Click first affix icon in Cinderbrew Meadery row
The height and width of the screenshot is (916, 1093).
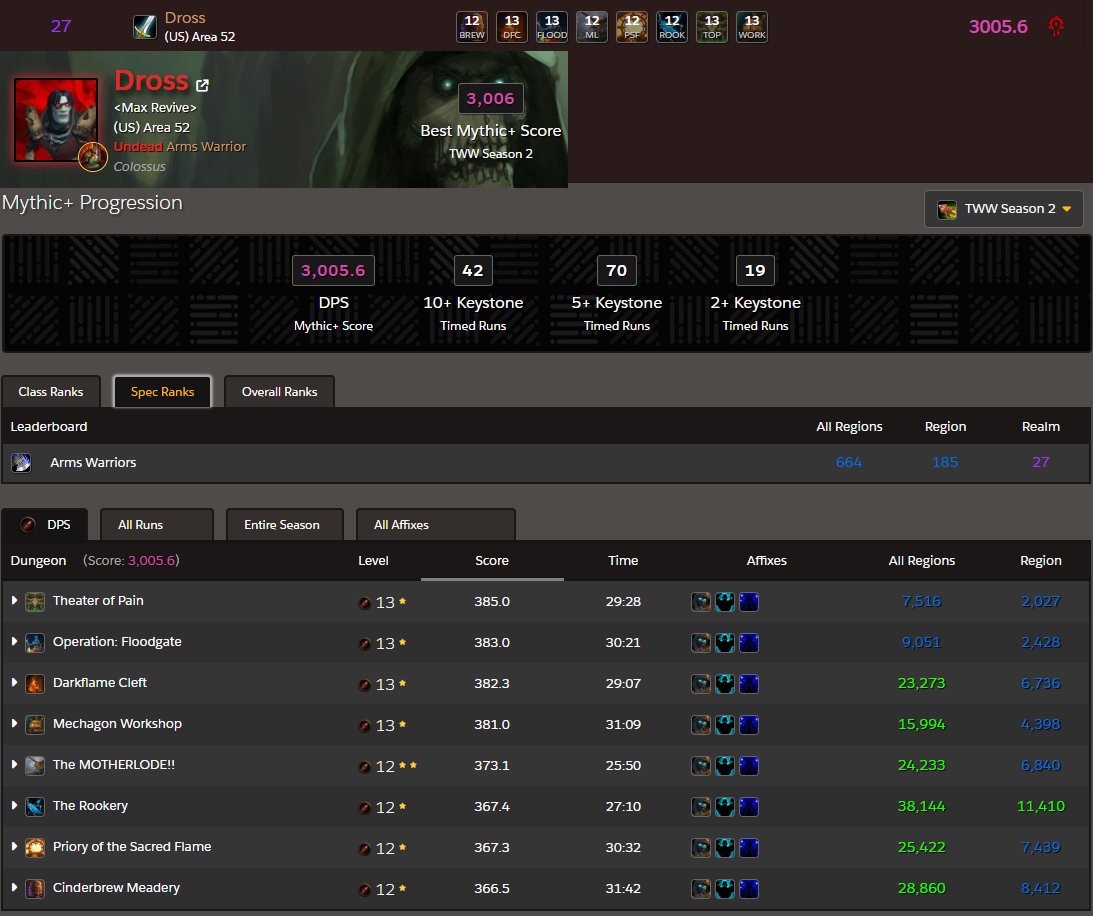701,889
